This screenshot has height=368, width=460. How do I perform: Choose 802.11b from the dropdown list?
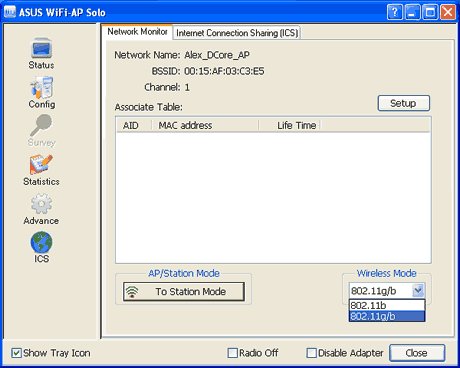tap(387, 305)
